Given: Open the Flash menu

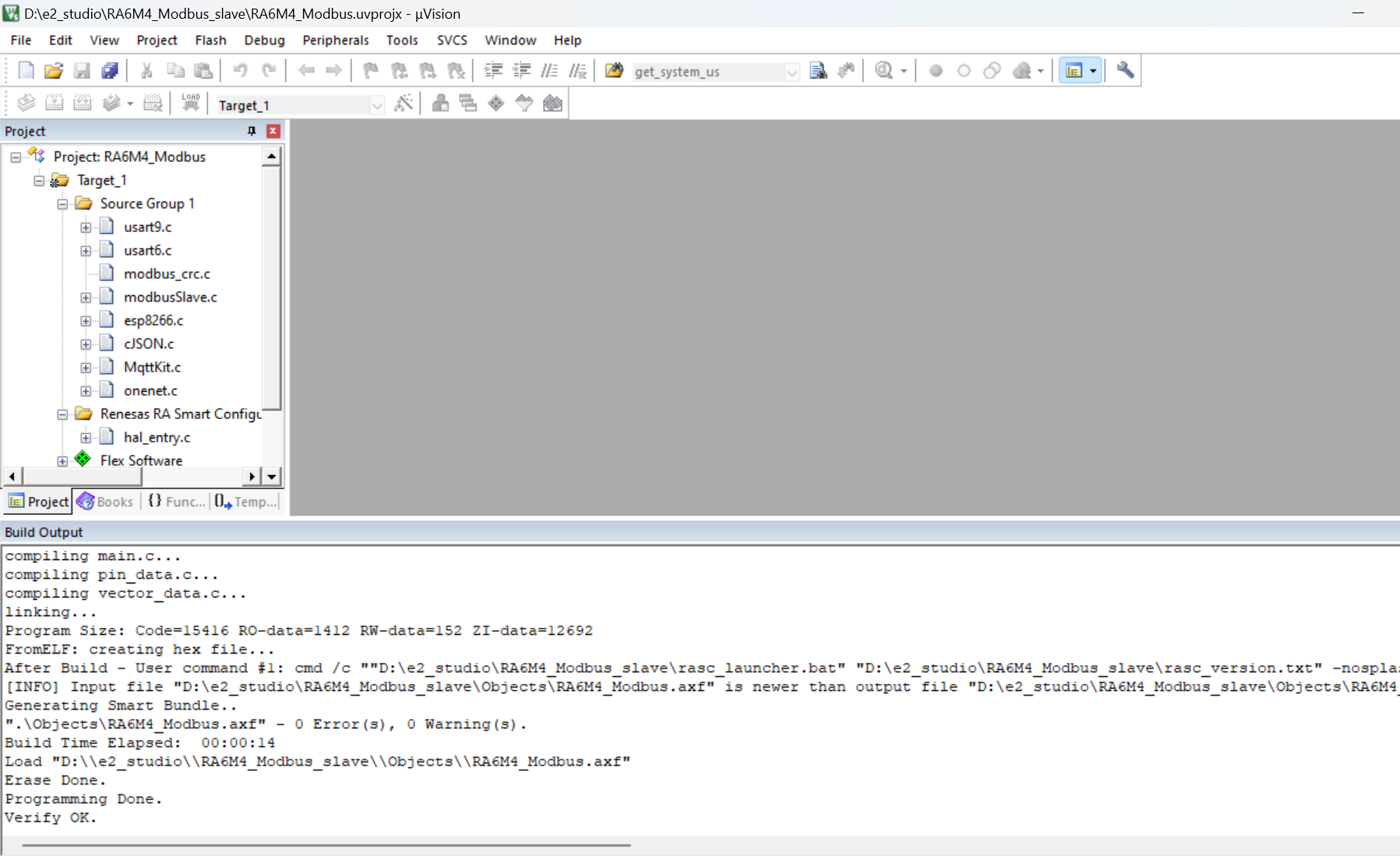Looking at the screenshot, I should pos(210,40).
